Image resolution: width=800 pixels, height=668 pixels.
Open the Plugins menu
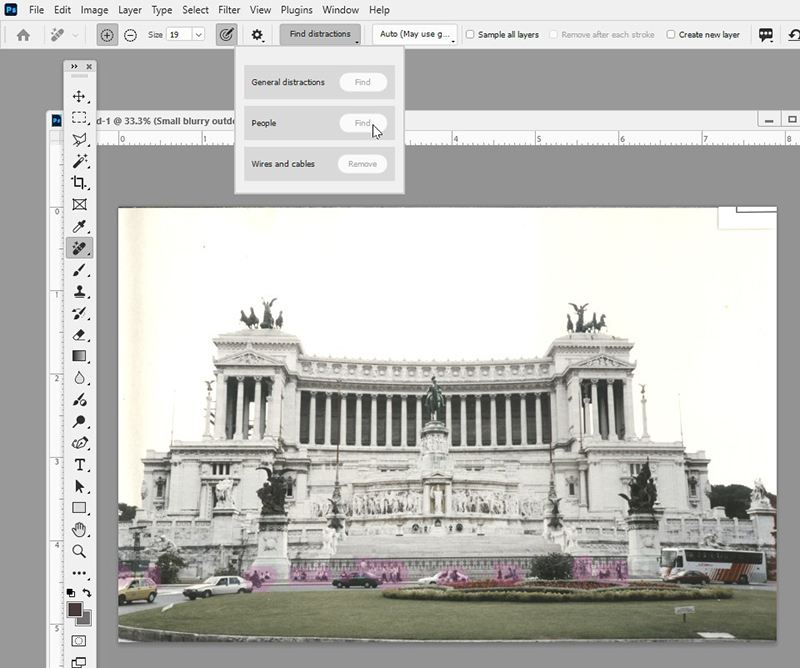coord(296,10)
